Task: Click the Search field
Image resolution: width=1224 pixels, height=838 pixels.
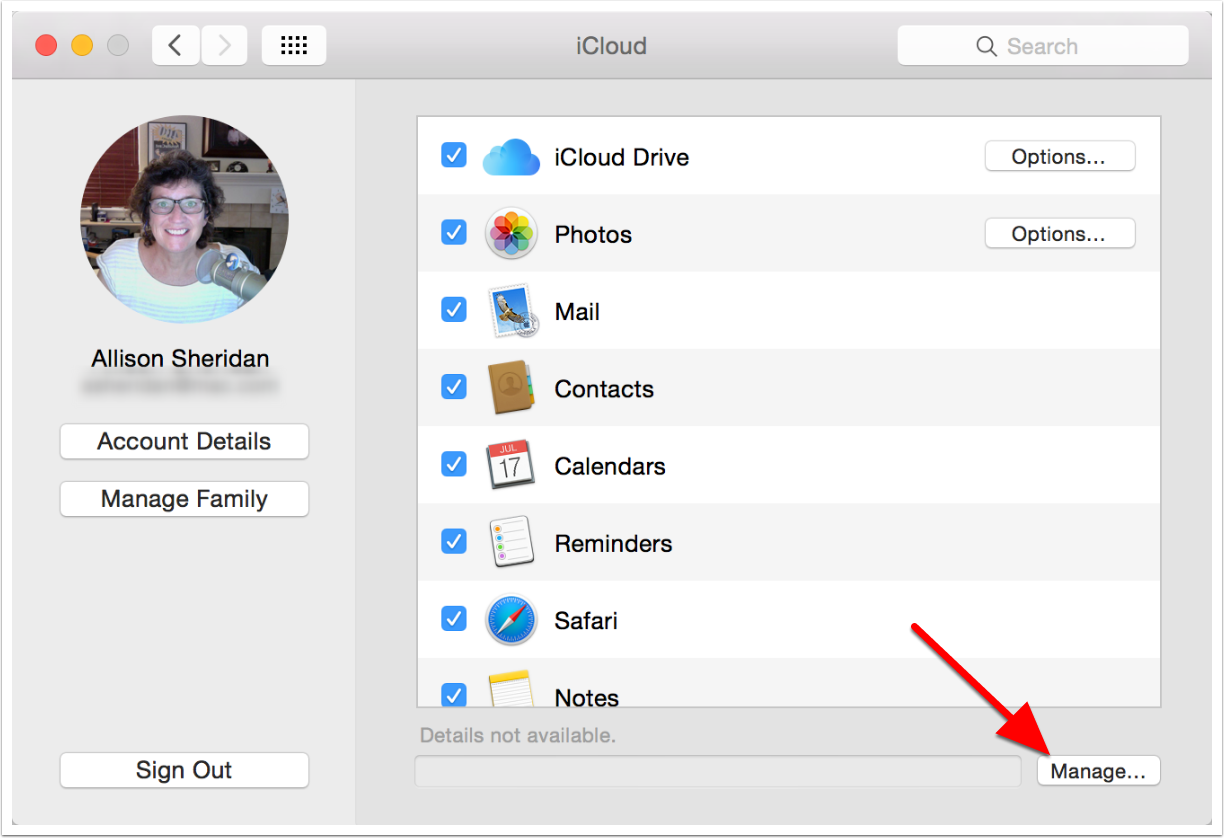Action: 1042,46
